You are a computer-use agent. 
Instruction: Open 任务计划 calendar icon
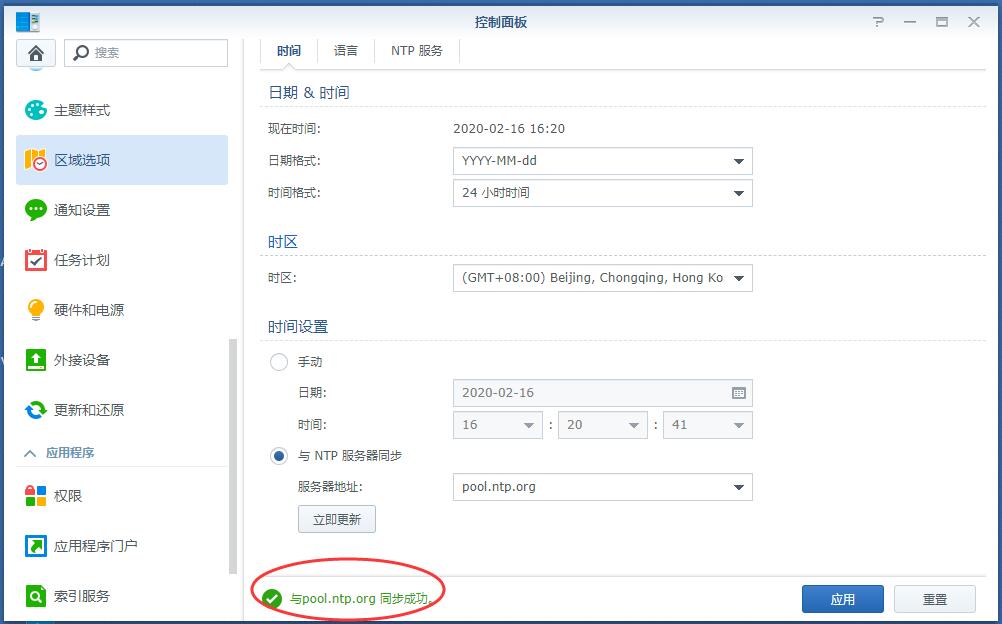pyautogui.click(x=36, y=260)
